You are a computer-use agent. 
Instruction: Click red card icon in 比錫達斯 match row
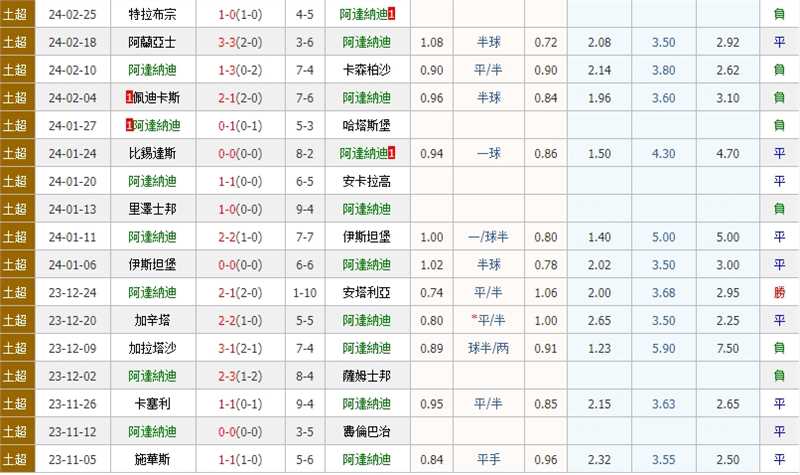pos(392,154)
